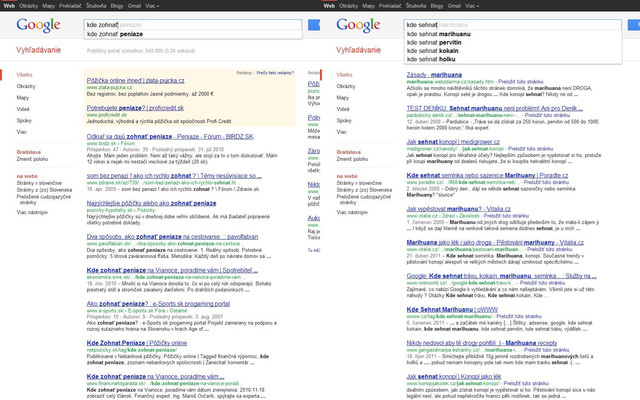This screenshot has width=640, height=400.
Task: Select Prekladač in top bar of peniaze page
Action: click(70, 6)
